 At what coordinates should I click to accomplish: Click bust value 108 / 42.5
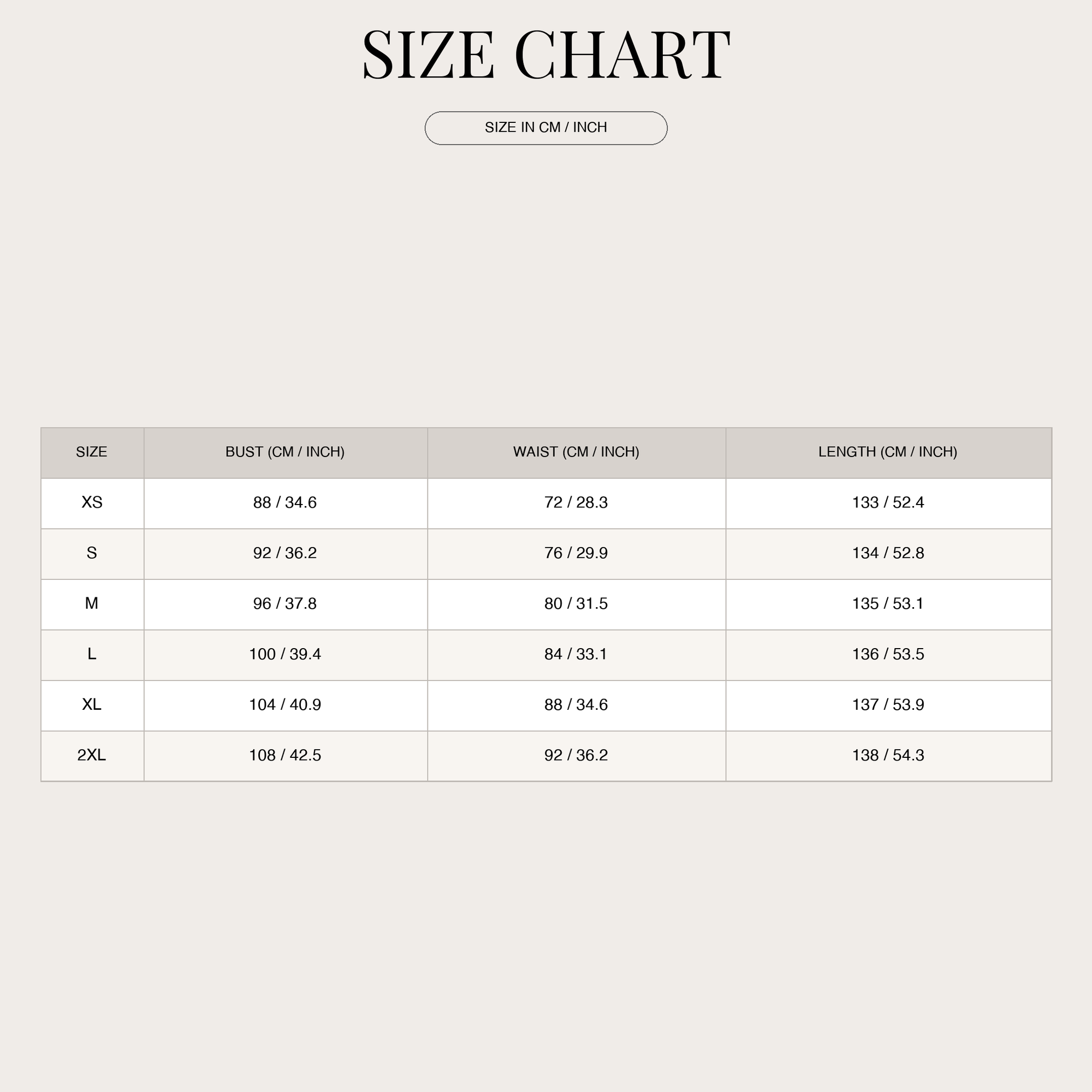tap(285, 755)
